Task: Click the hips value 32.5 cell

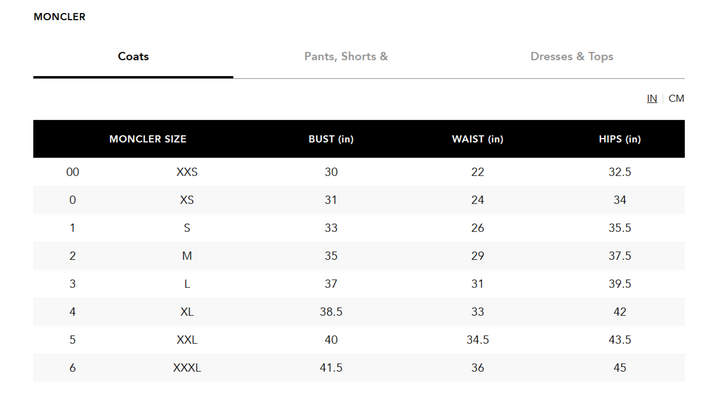Action: 620,172
